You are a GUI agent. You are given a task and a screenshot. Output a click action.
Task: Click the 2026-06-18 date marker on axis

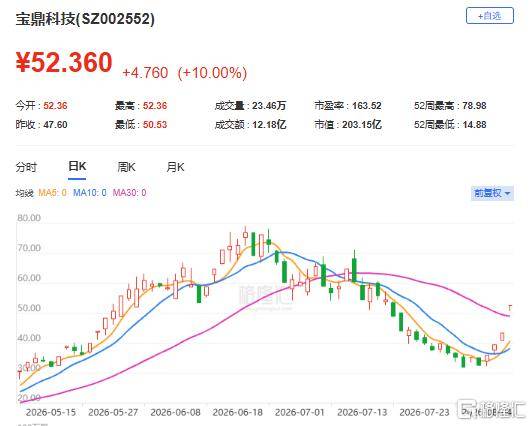pos(238,412)
